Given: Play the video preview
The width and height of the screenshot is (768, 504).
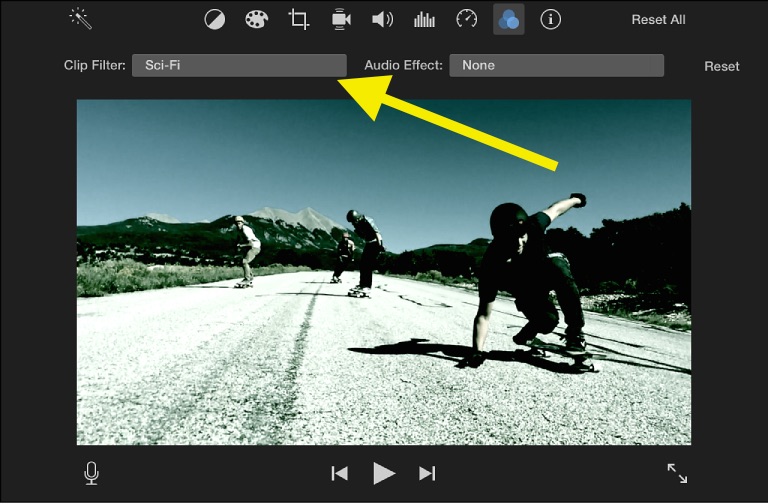Looking at the screenshot, I should [384, 473].
